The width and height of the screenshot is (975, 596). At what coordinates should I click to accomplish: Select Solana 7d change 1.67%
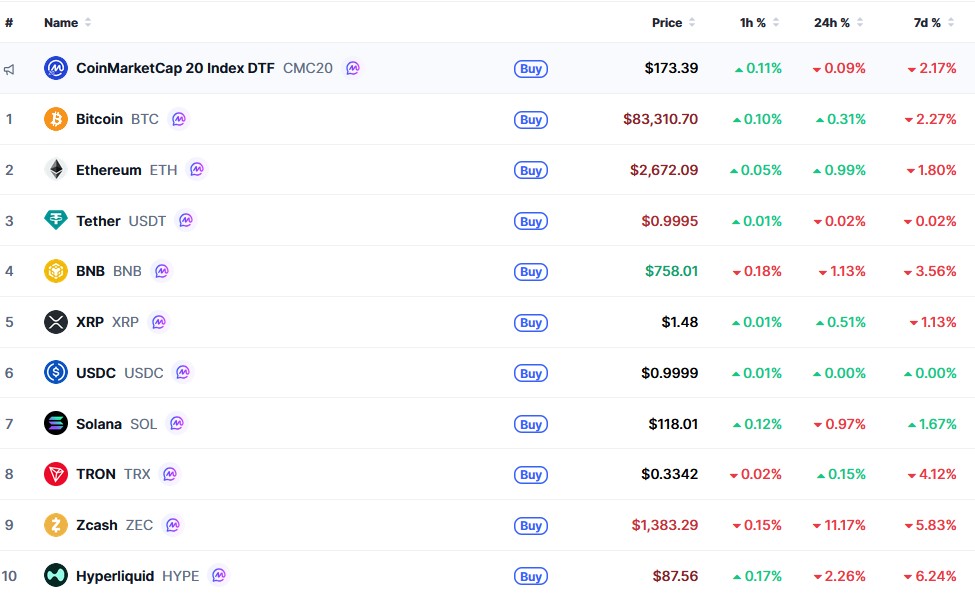coord(932,424)
